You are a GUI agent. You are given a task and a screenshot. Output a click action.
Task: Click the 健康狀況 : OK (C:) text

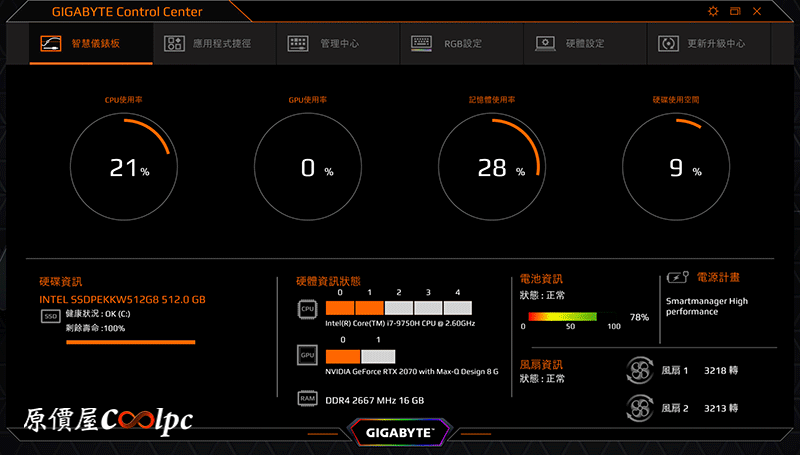[97, 314]
